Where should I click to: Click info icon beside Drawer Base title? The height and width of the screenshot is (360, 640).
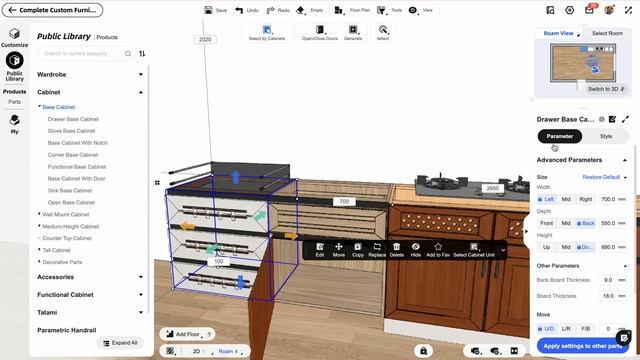pos(601,119)
